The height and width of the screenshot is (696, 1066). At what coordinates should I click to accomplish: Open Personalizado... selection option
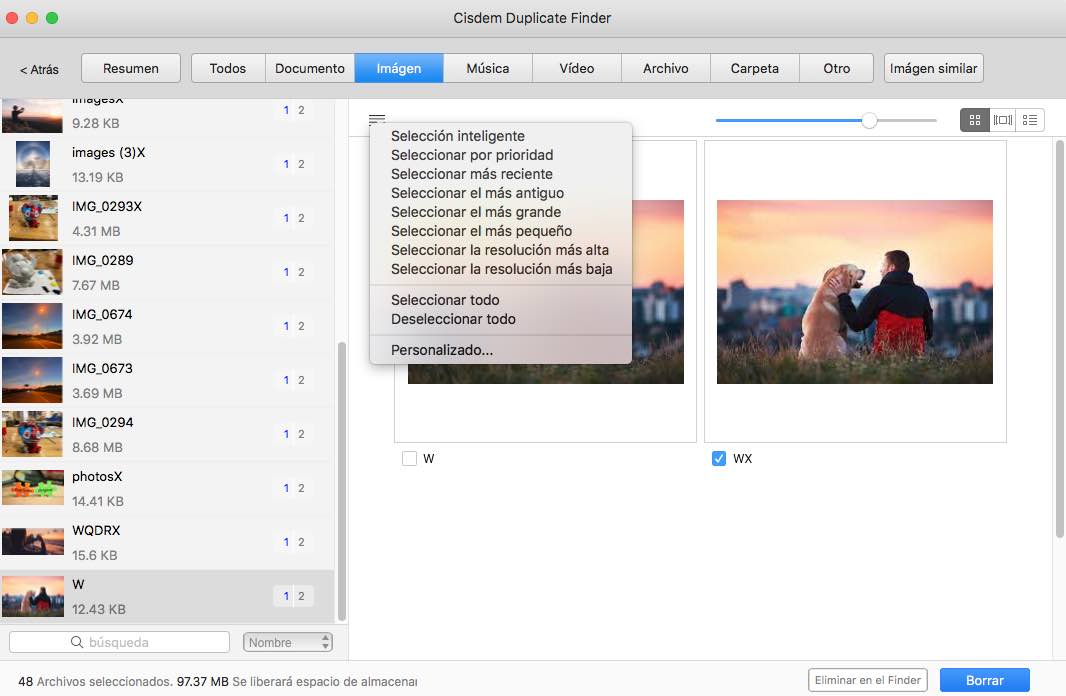click(x=441, y=350)
